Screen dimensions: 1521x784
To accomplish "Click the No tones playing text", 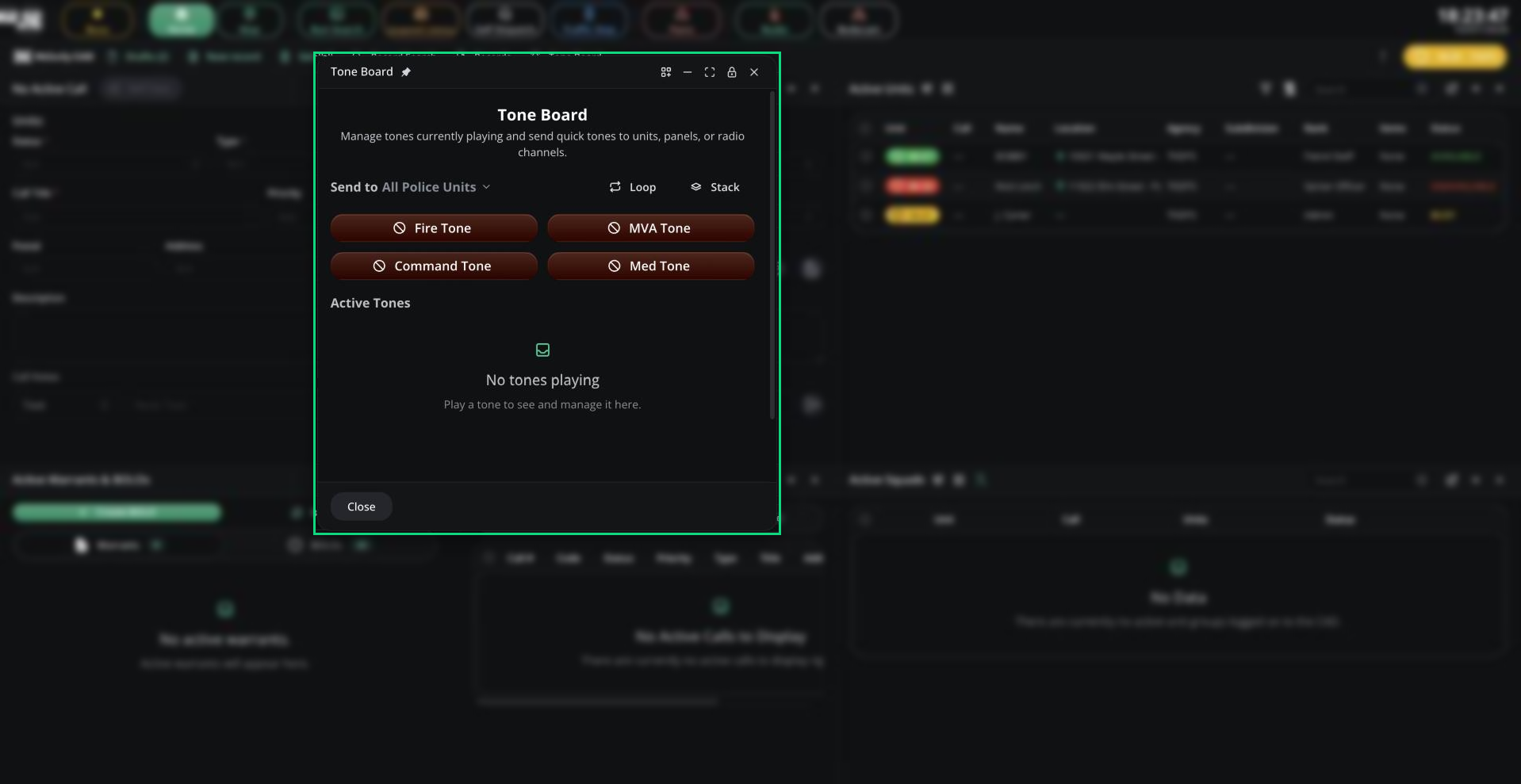I will [542, 381].
